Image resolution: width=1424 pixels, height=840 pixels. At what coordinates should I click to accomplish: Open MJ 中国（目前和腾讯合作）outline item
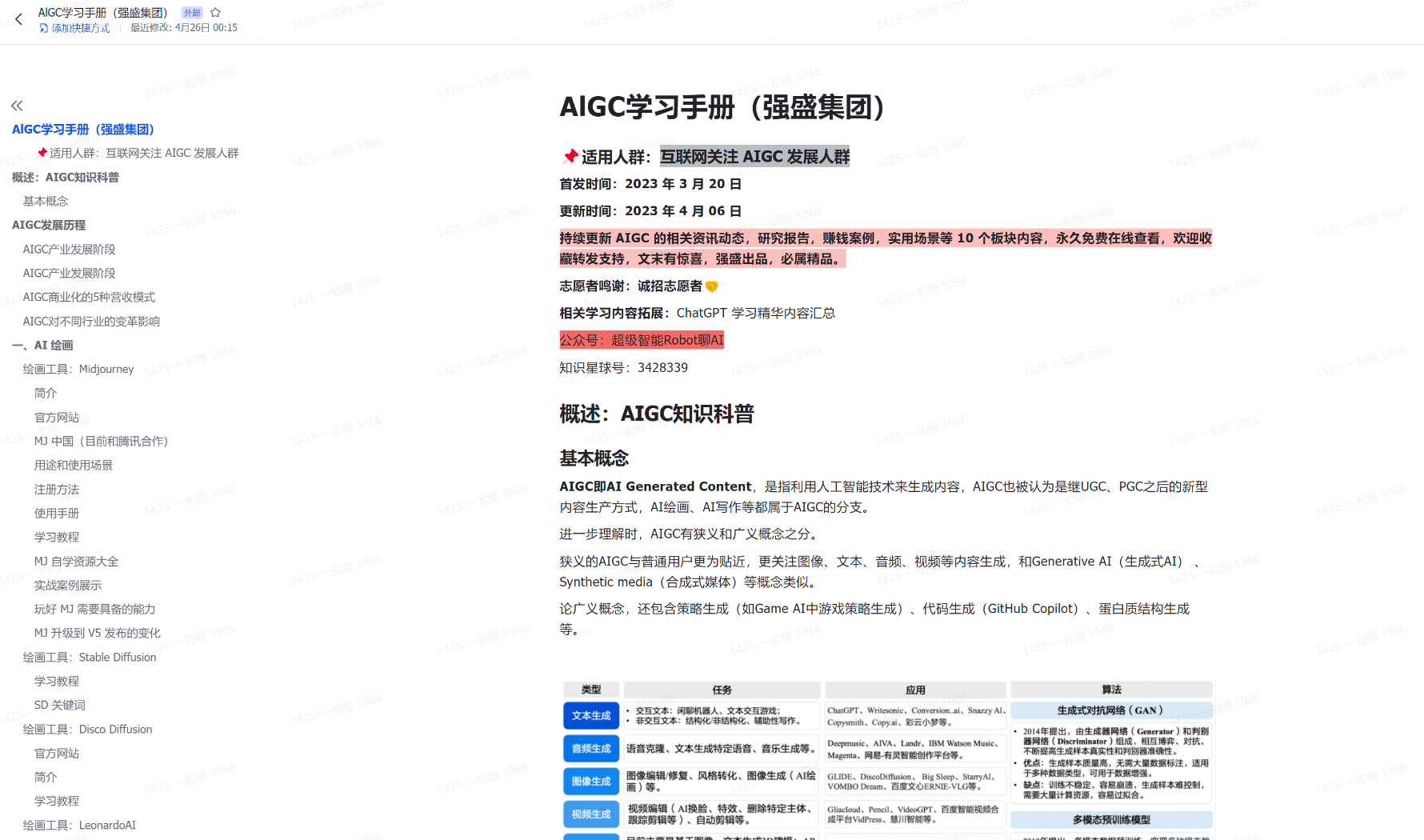coord(101,442)
